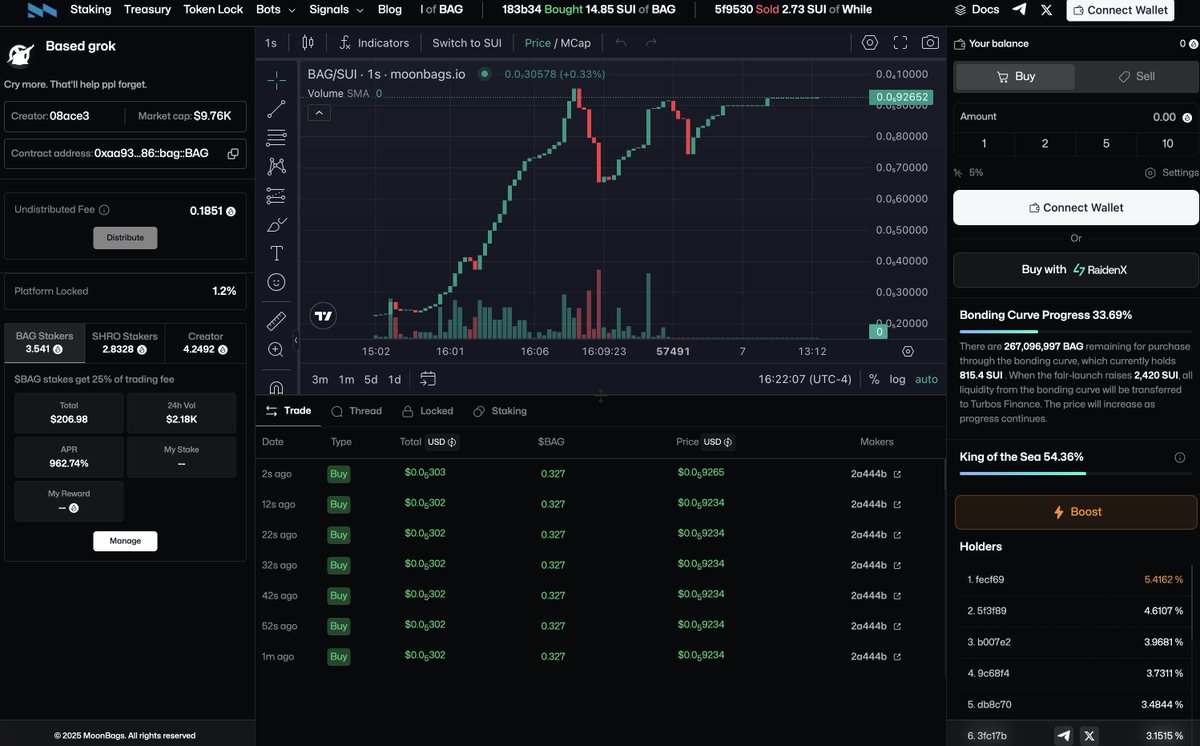Collapse the left drawing toolbar

(296, 341)
